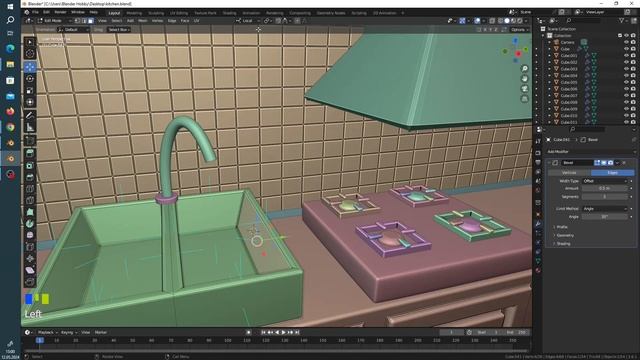Hide Cube.005 with its eye icon
The height and width of the screenshot is (360, 640).
[626, 82]
